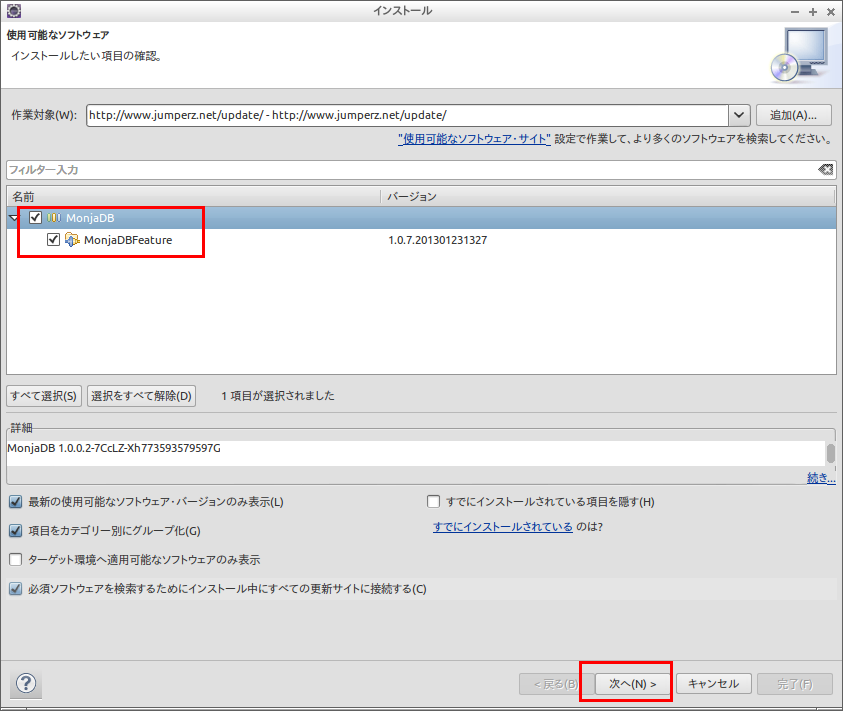The image size is (843, 711).
Task: Clear the filter text with eraser icon
Action: coord(825,170)
